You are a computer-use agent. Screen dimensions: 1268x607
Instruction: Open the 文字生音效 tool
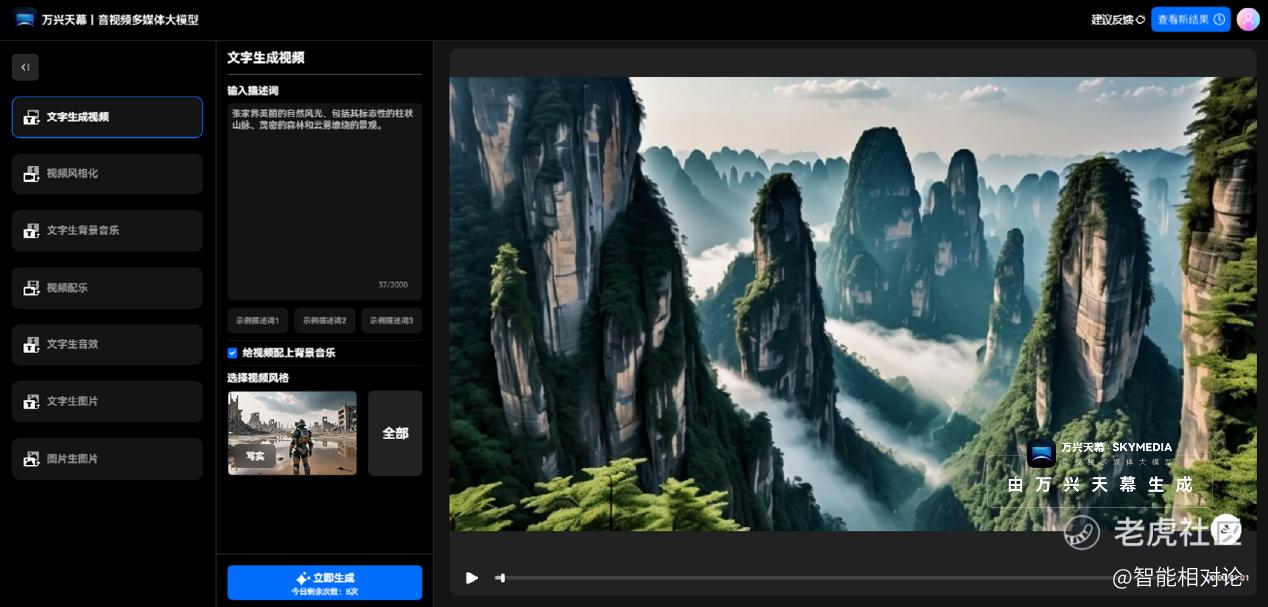107,344
